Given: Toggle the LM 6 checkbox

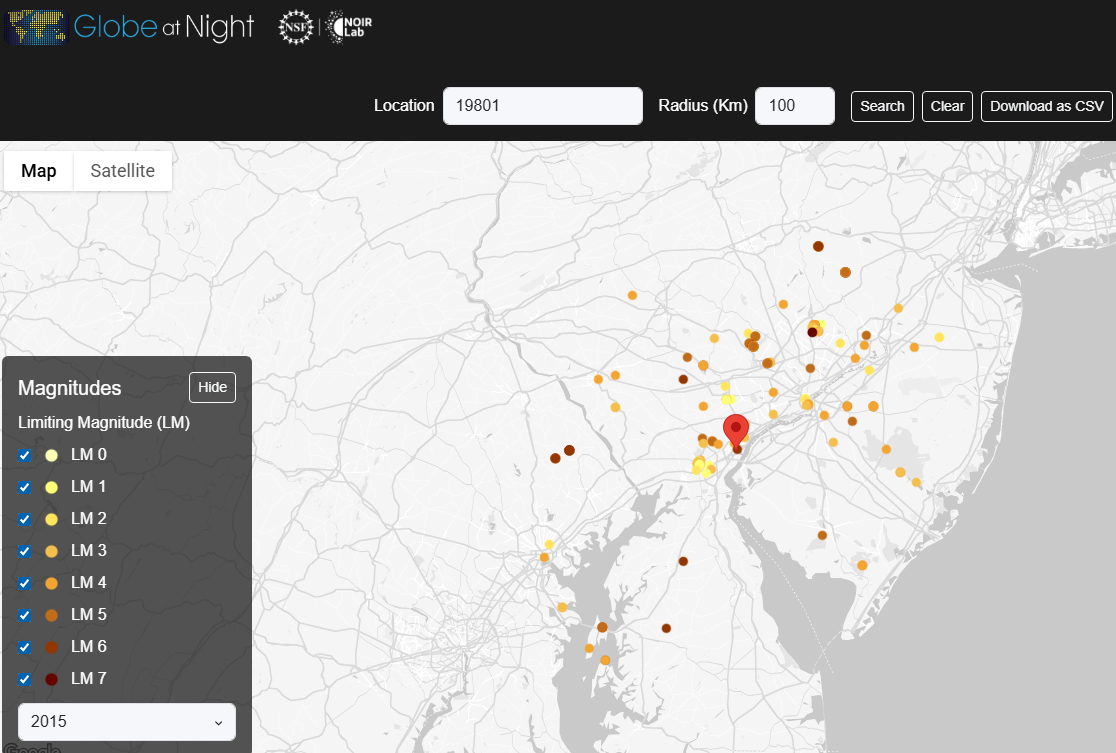Looking at the screenshot, I should [25, 648].
